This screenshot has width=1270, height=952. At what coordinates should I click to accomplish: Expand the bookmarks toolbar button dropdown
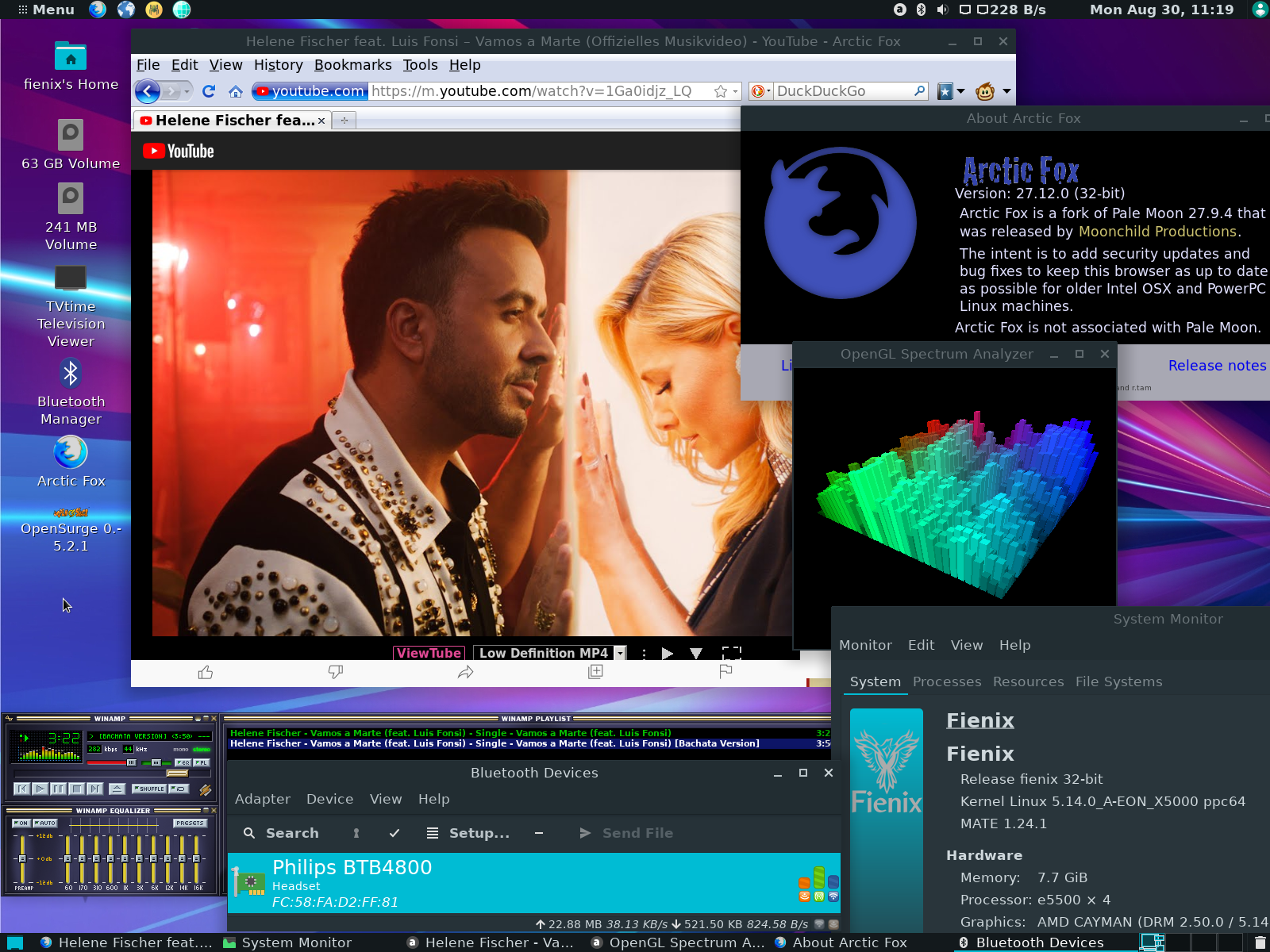(x=960, y=91)
